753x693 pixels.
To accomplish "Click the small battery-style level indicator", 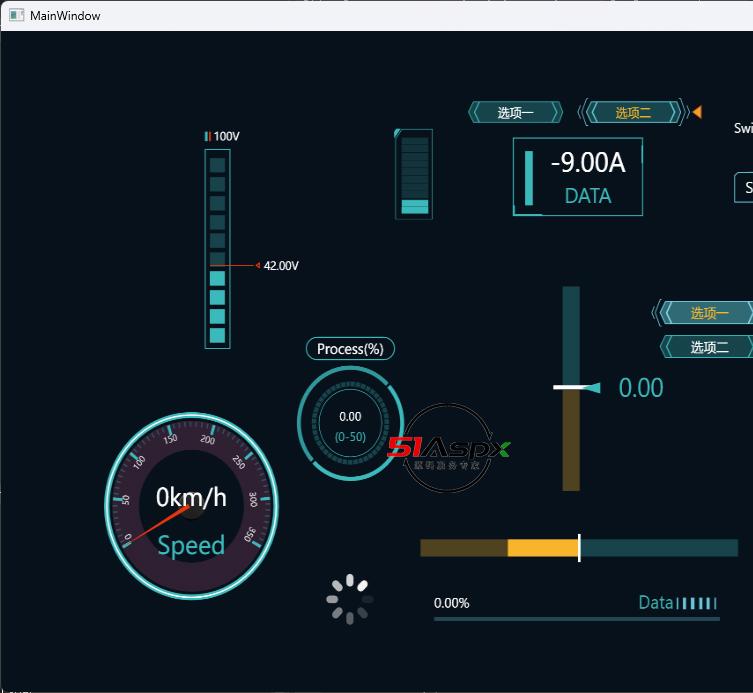I will click(414, 174).
